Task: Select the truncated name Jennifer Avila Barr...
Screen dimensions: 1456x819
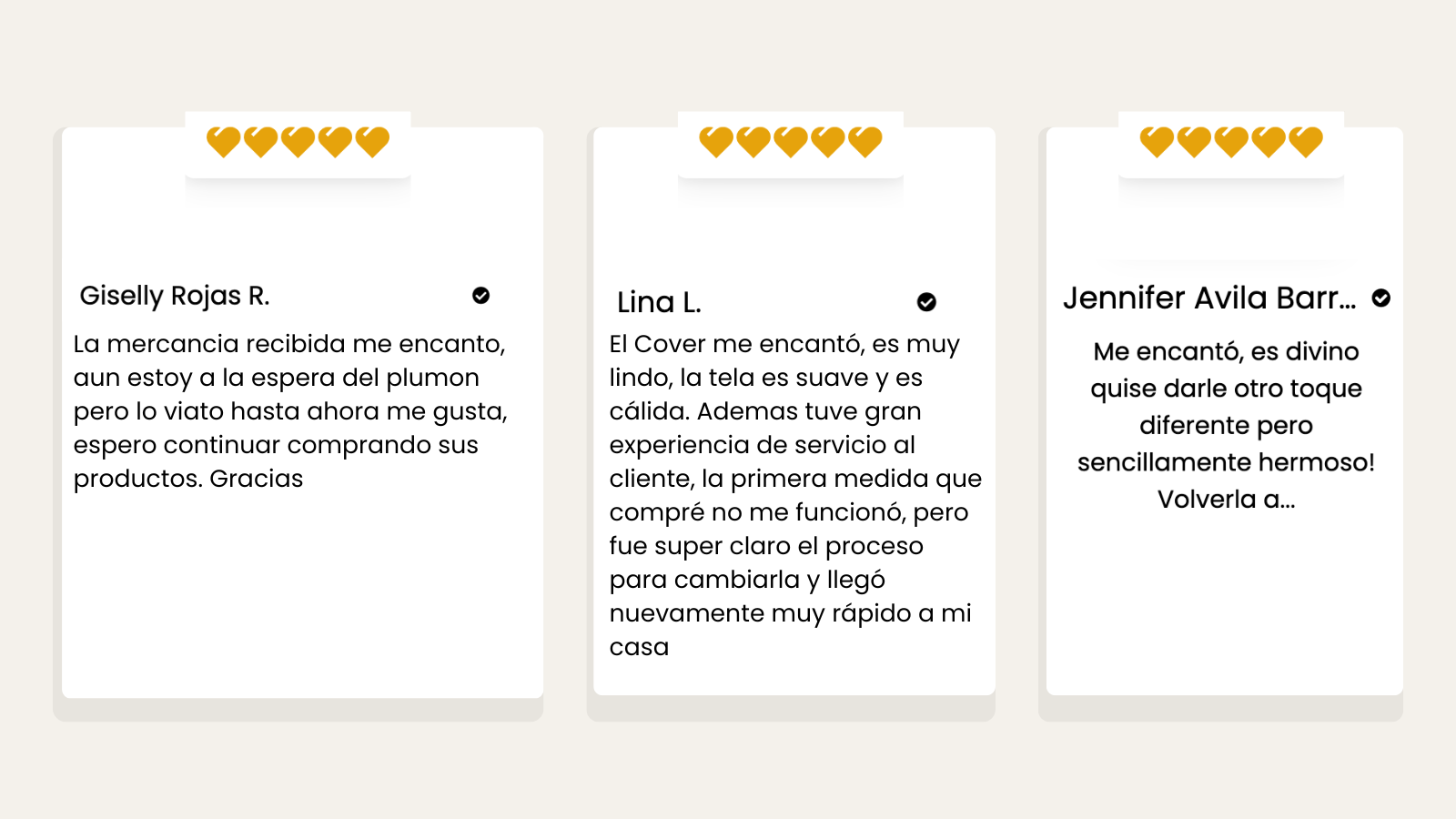Action: pos(1209,298)
